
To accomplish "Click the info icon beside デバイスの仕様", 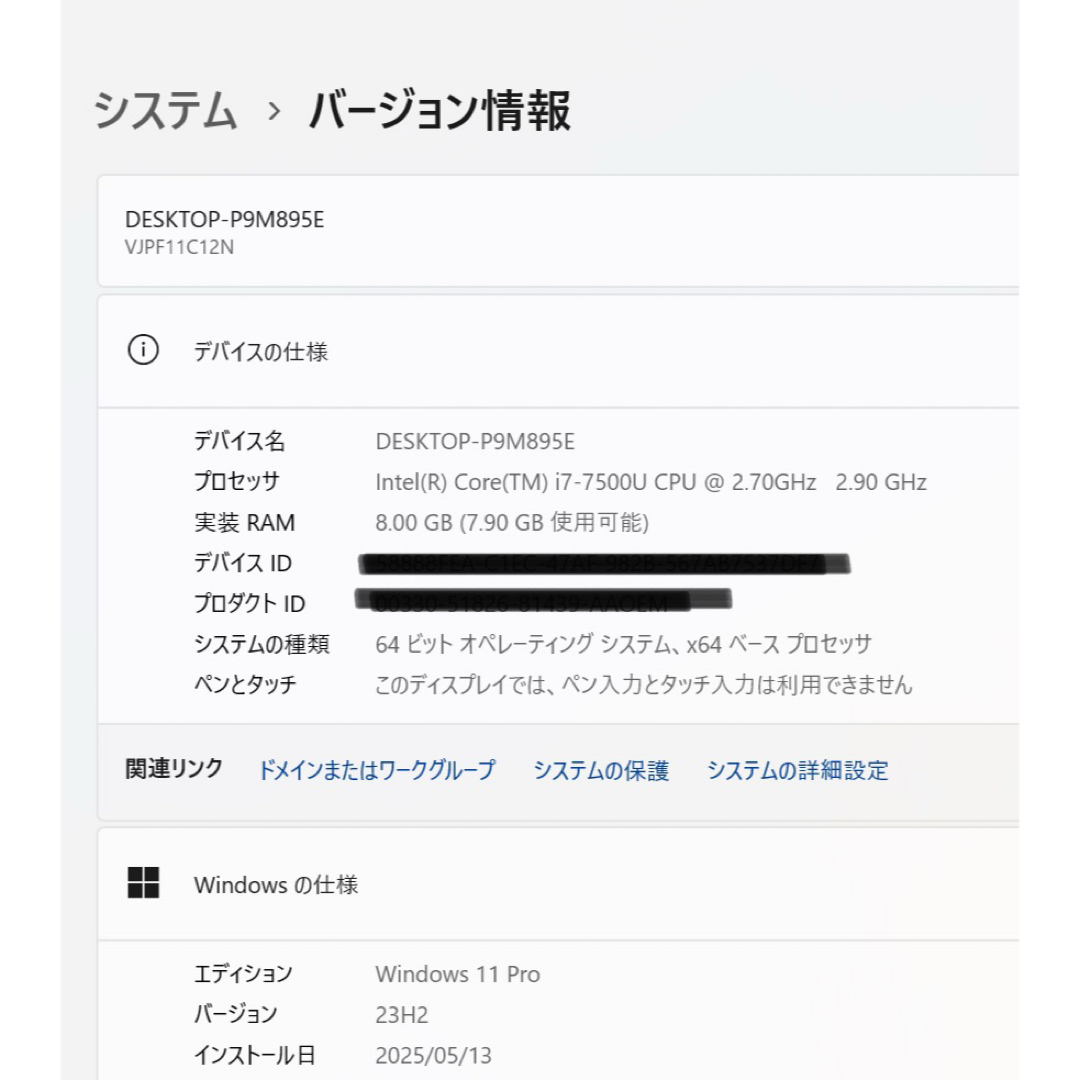I will click(143, 350).
